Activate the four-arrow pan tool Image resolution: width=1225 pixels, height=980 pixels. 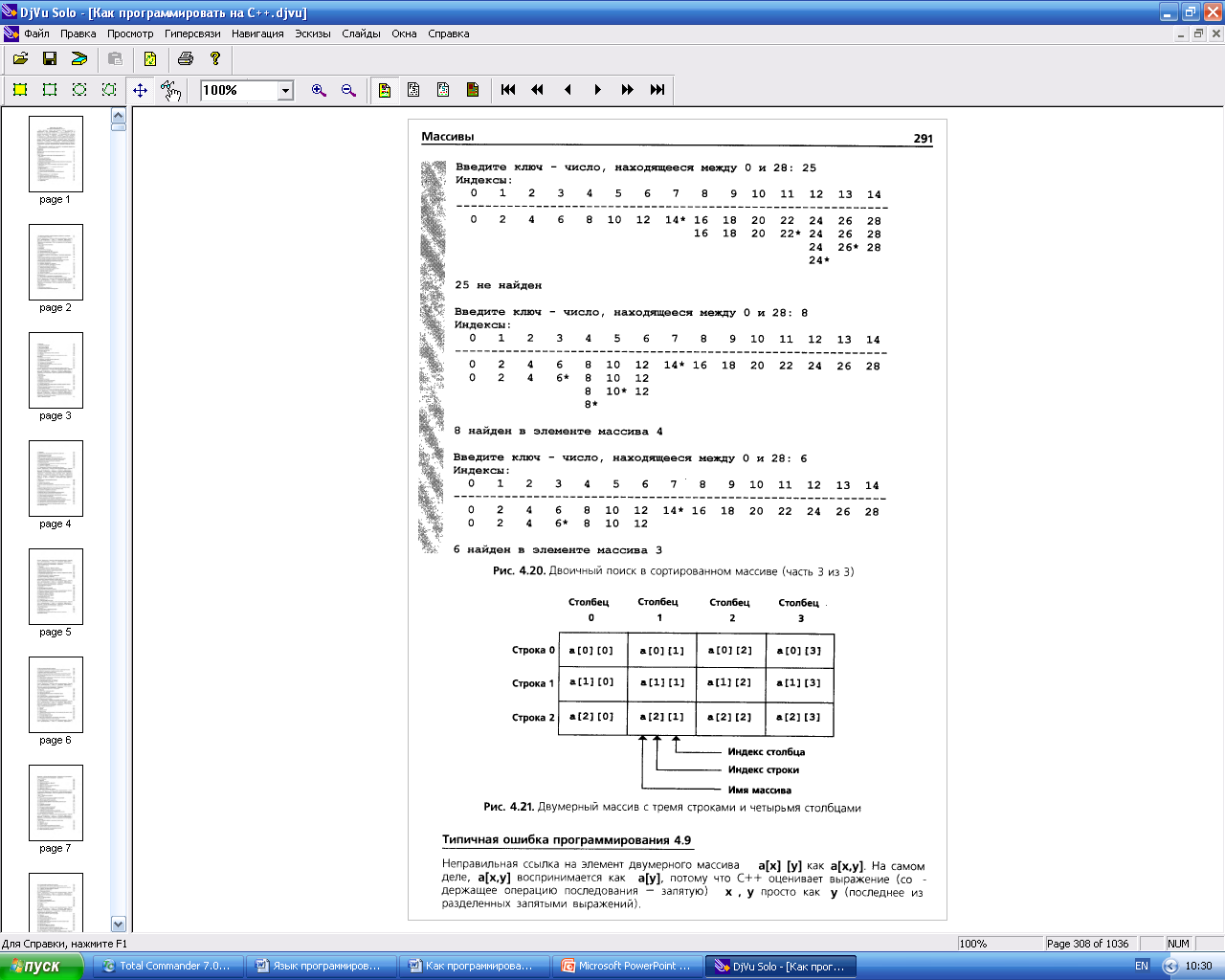click(x=140, y=90)
